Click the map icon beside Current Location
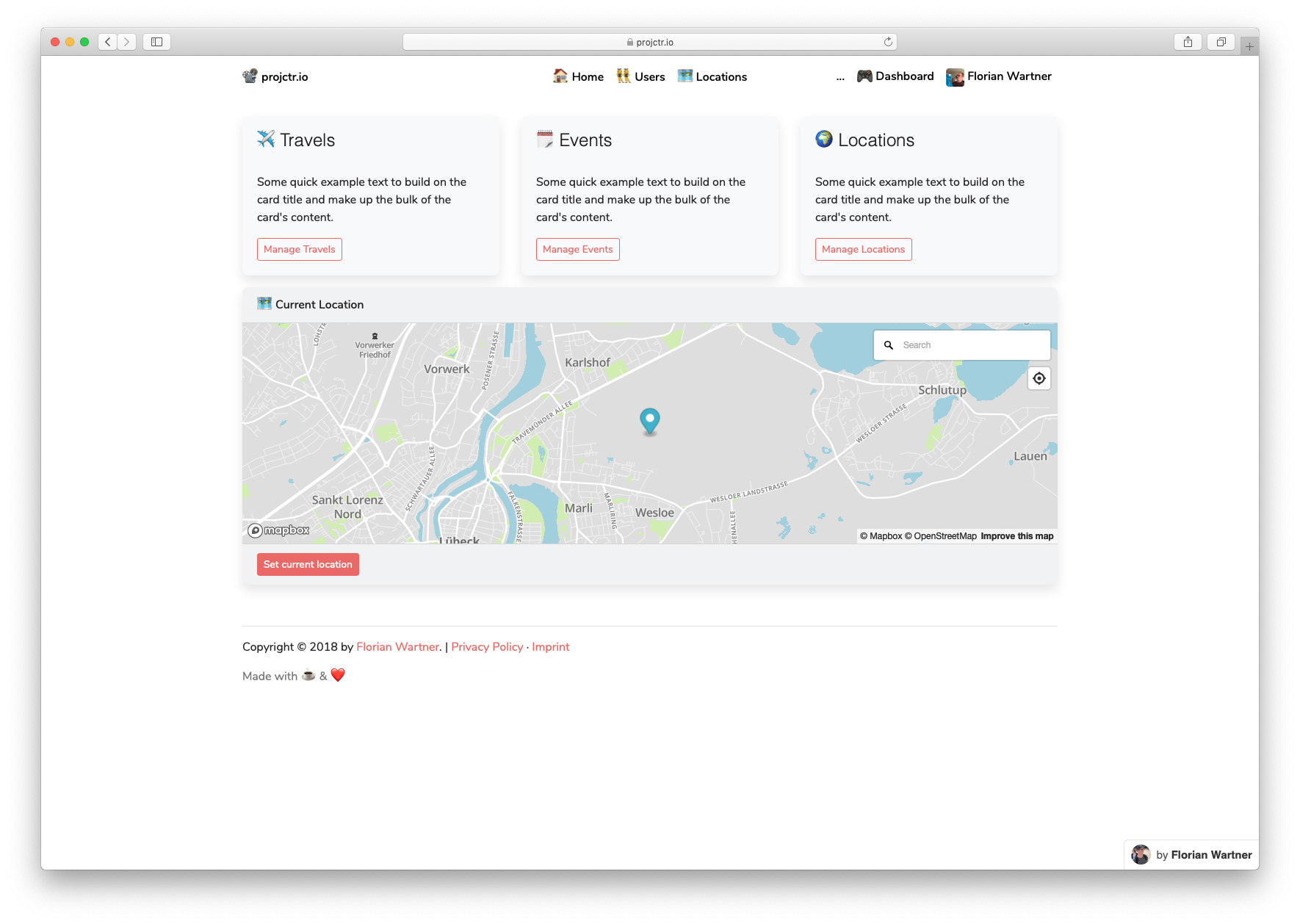Image resolution: width=1300 pixels, height=924 pixels. coord(264,303)
